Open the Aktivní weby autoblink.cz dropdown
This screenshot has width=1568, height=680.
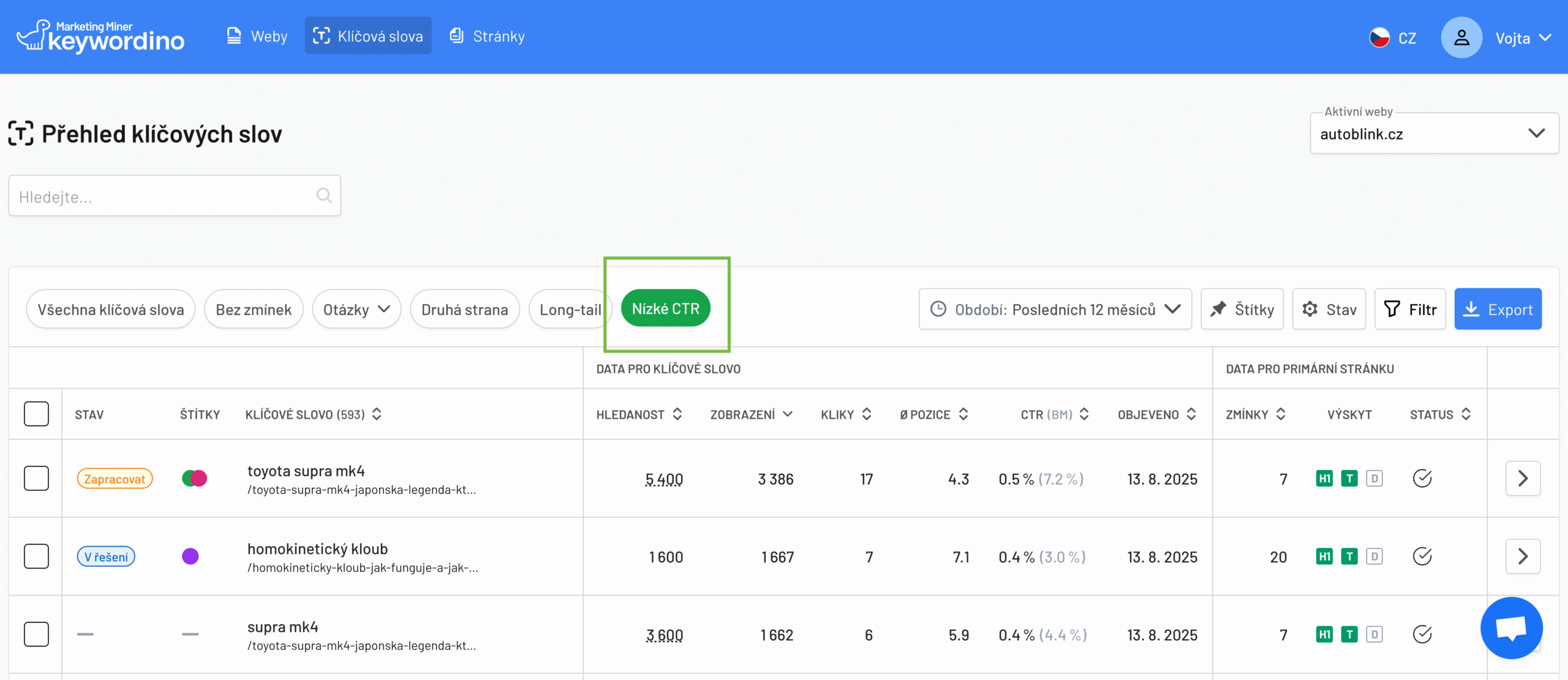[x=1433, y=134]
